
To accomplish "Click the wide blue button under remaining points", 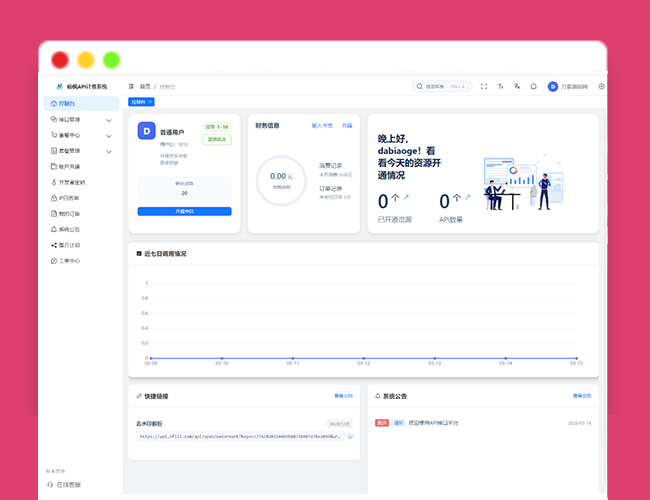I will [x=184, y=211].
